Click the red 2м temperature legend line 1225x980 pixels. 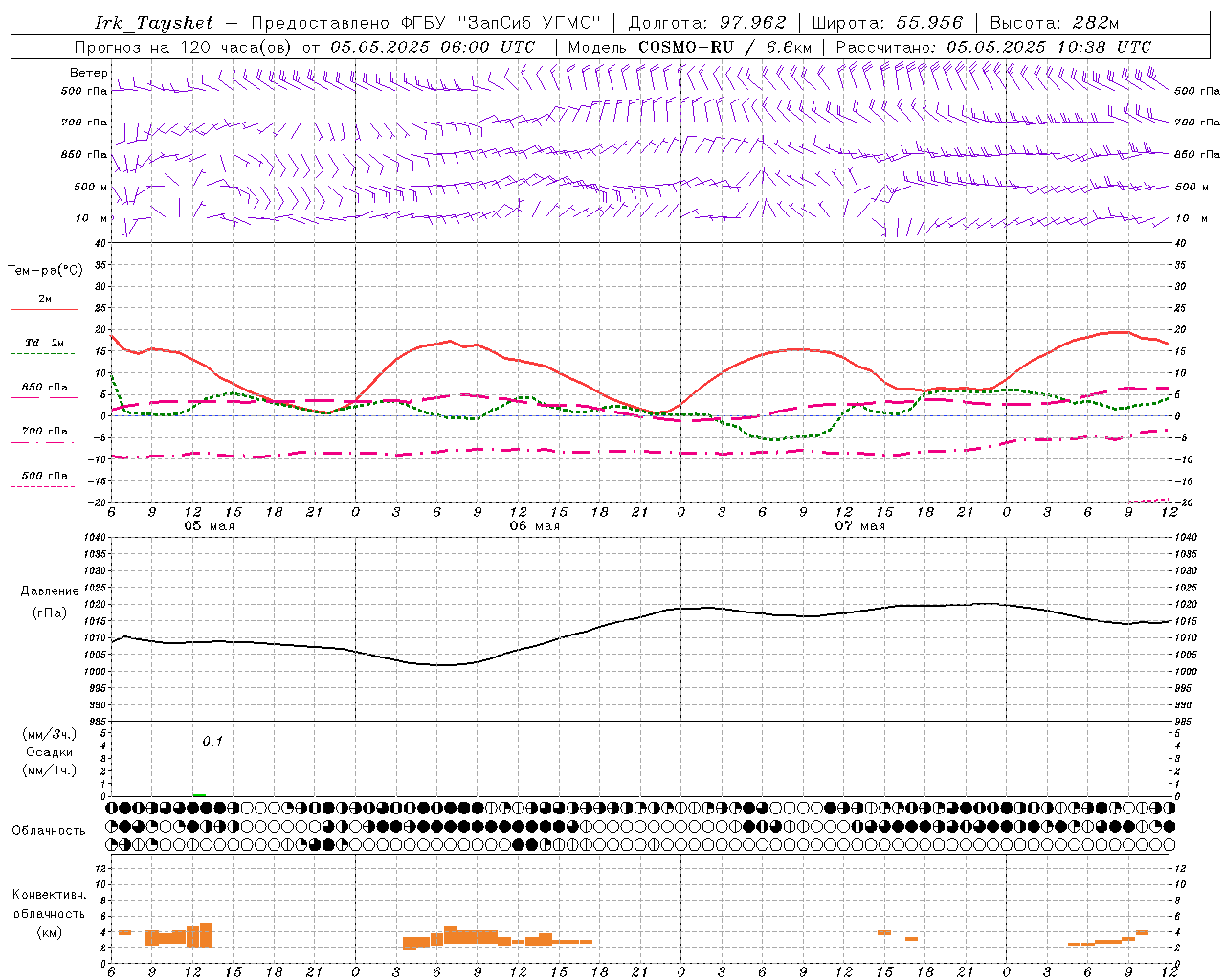pos(44,309)
